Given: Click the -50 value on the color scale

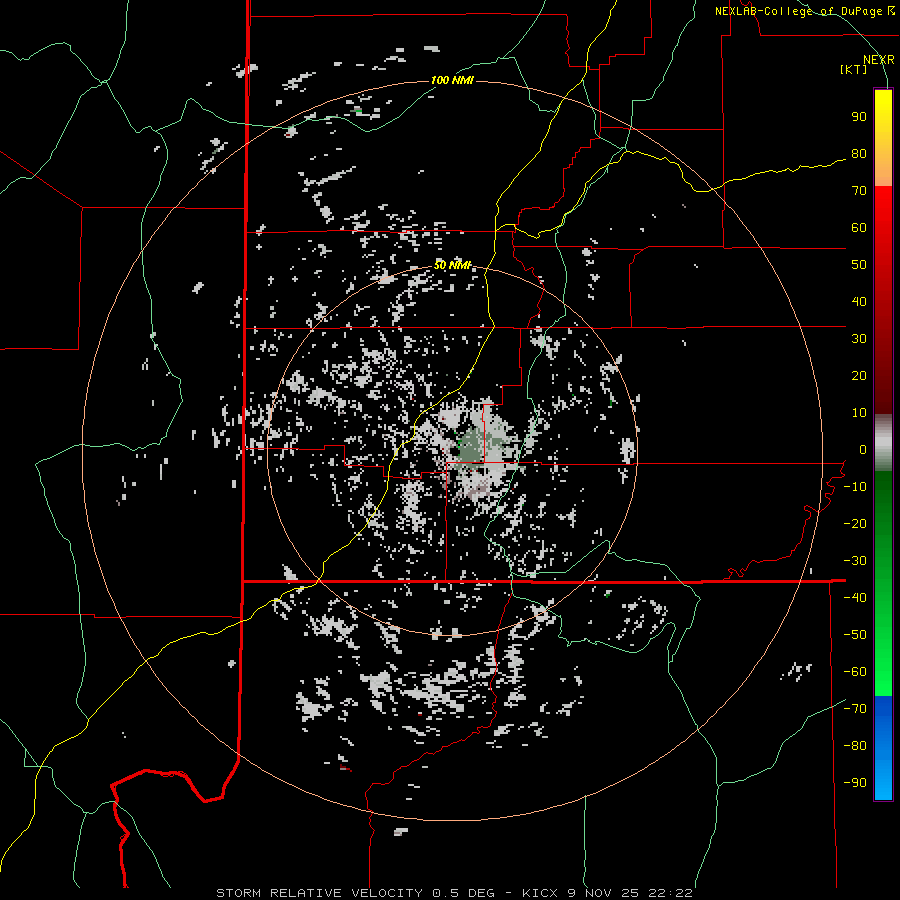Looking at the screenshot, I should tap(855, 635).
